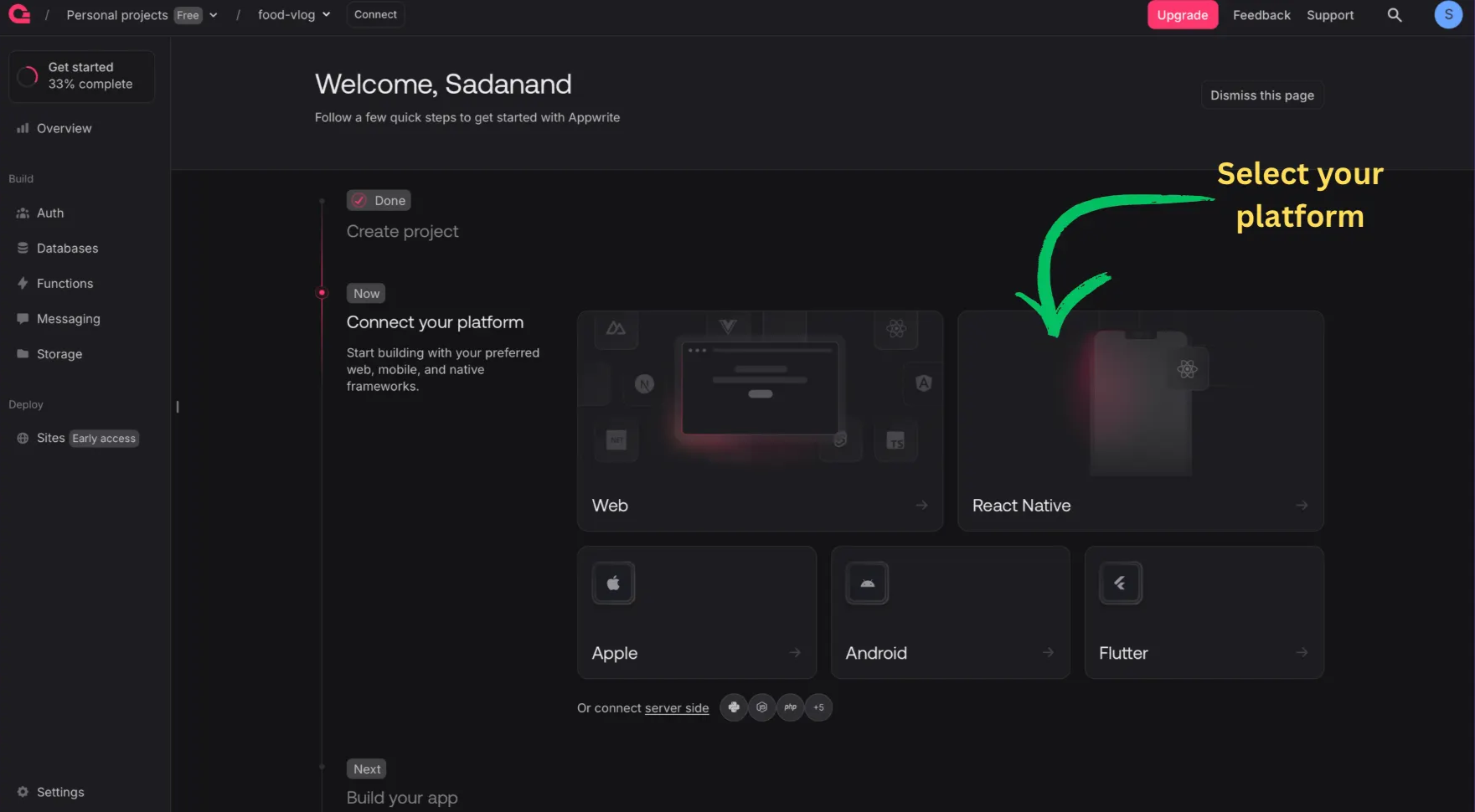Go to Databases in sidebar

[67, 249]
